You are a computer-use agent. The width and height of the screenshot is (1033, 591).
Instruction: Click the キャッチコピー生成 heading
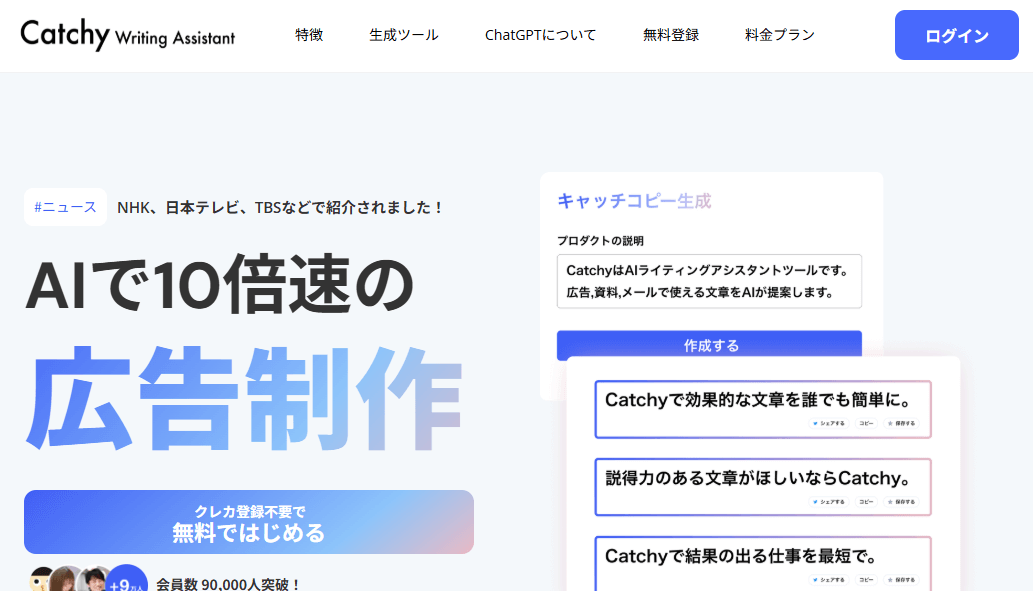(x=634, y=201)
